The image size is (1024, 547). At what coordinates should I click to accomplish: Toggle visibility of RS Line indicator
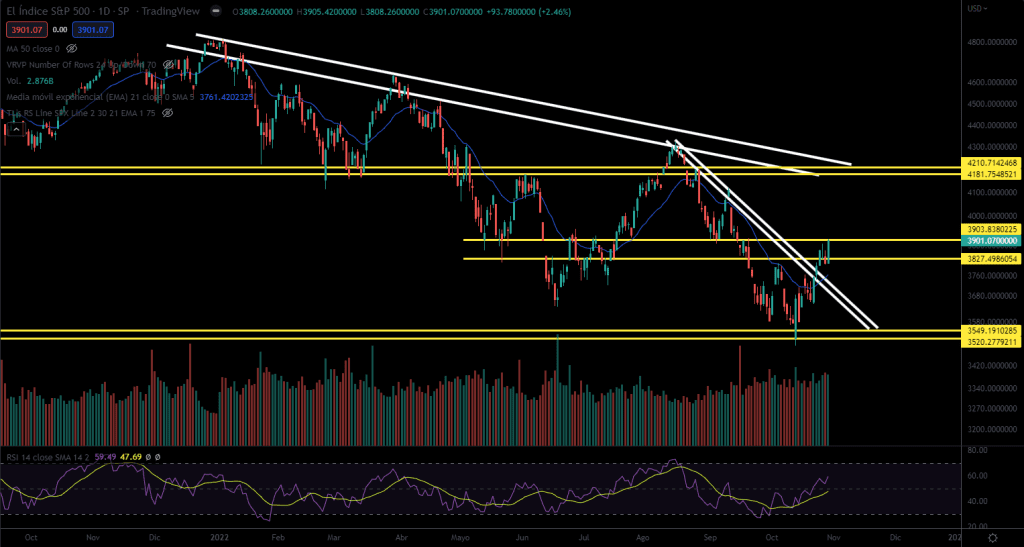coord(167,113)
